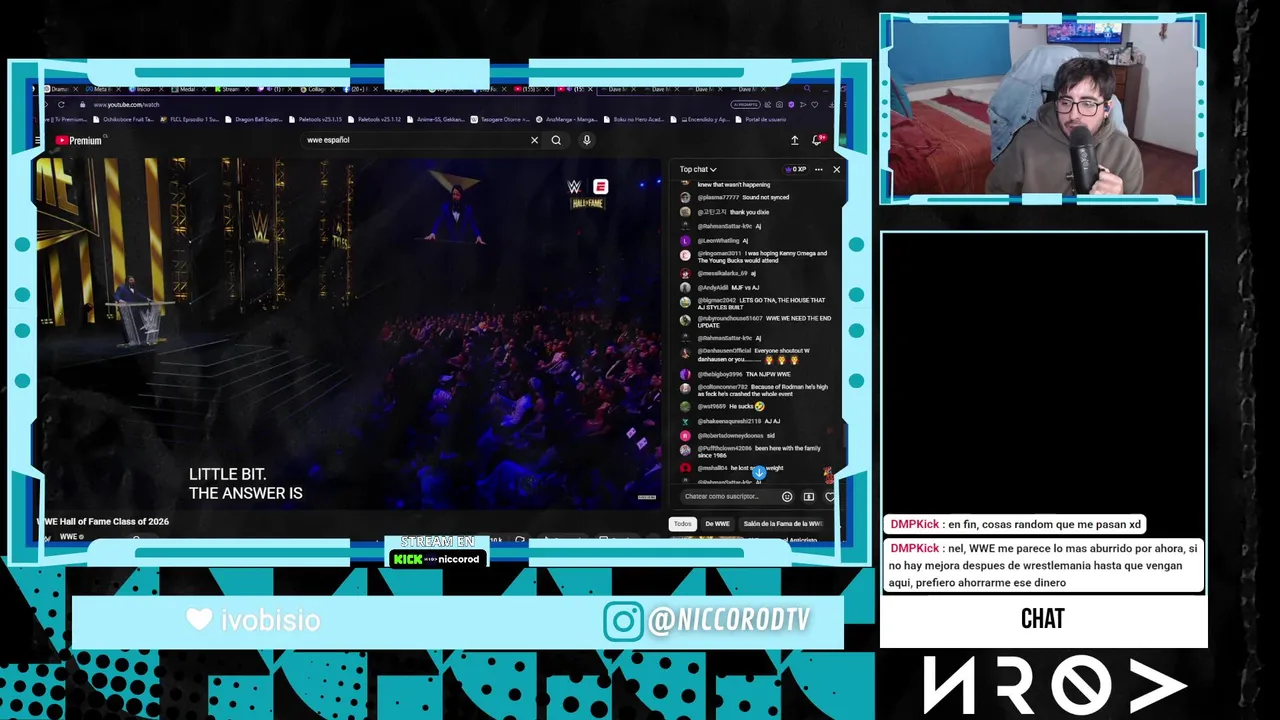The height and width of the screenshot is (720, 1280).
Task: Open the 'Dragon Ball Super' bookmark
Action: [x=254, y=119]
